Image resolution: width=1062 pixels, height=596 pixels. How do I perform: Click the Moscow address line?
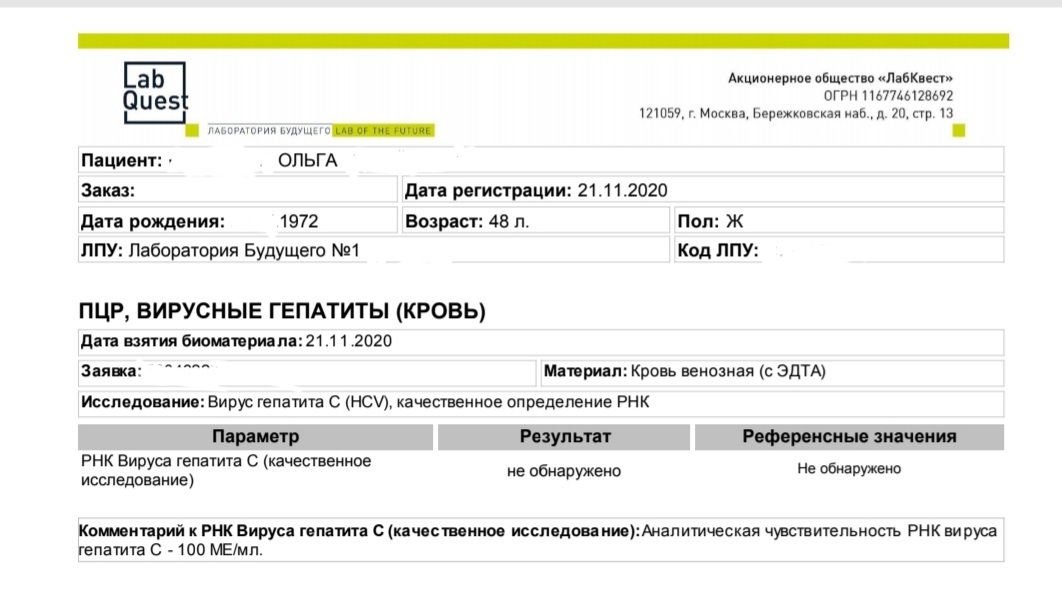pos(795,114)
